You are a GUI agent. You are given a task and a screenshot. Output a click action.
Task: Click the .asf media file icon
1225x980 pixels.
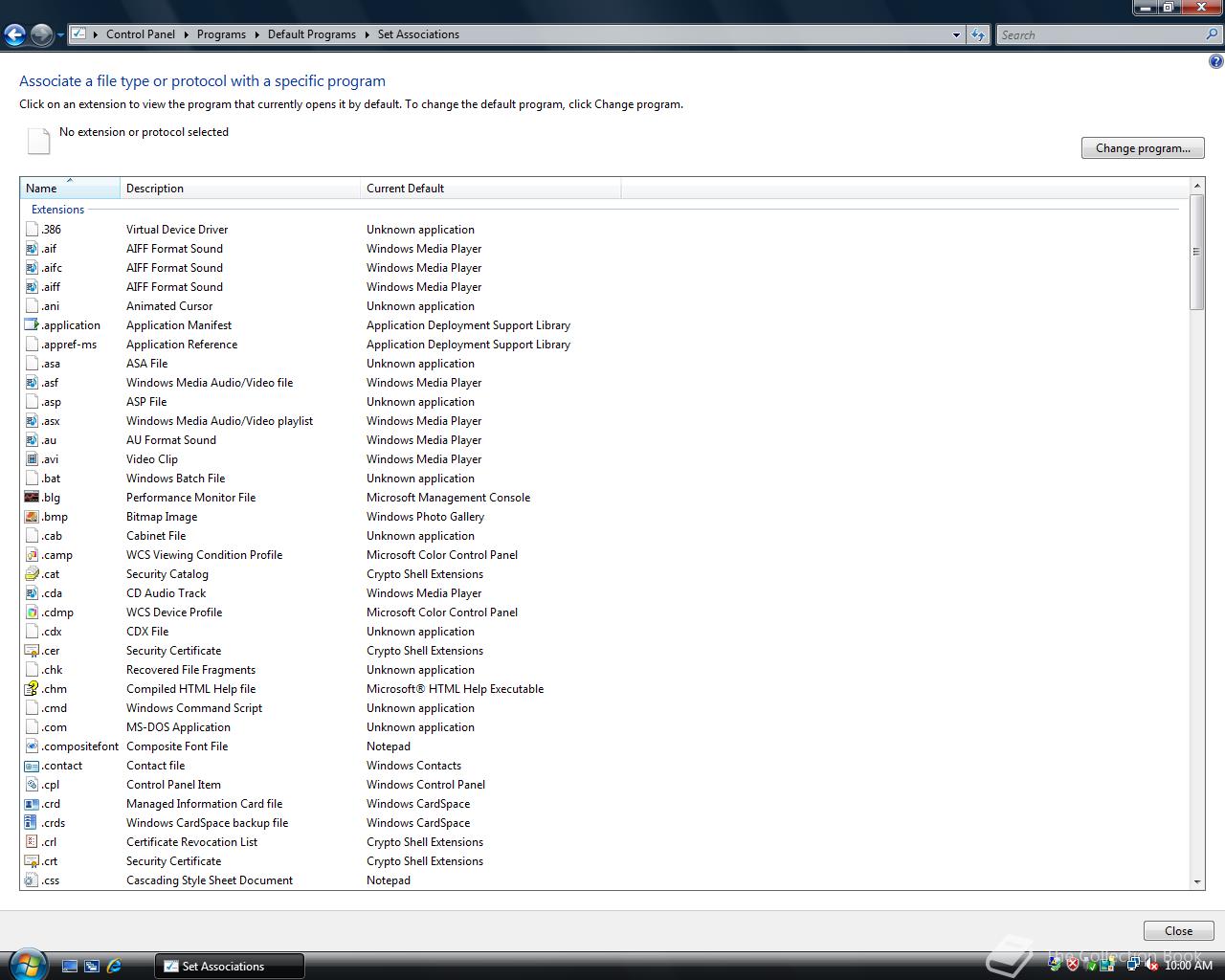coord(32,383)
